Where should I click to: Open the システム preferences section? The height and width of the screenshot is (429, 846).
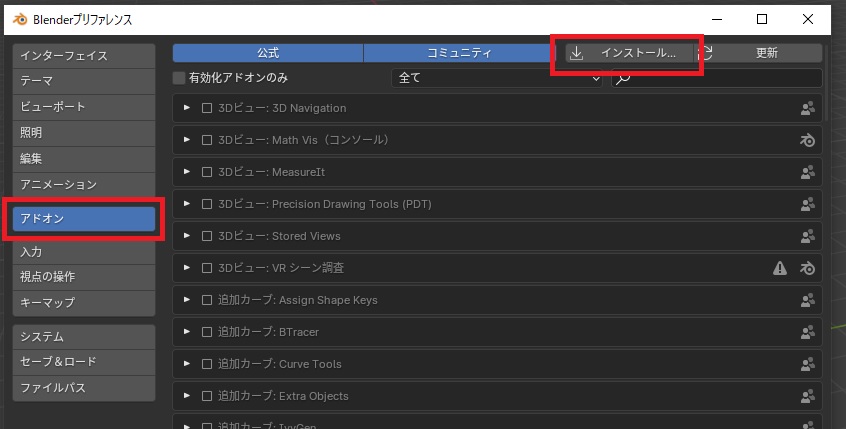coord(84,337)
